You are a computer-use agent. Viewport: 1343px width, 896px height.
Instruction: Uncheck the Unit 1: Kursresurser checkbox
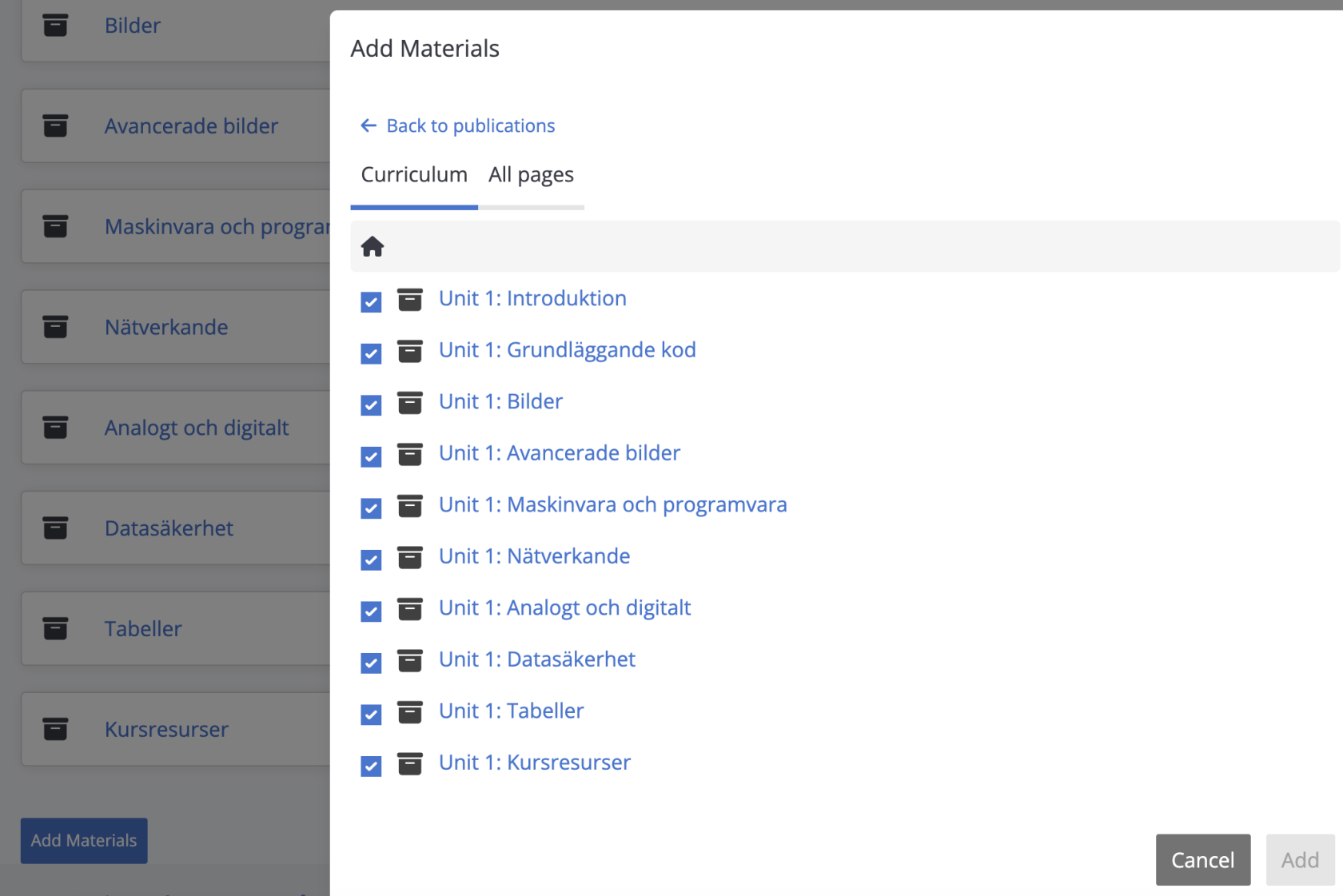pos(371,766)
